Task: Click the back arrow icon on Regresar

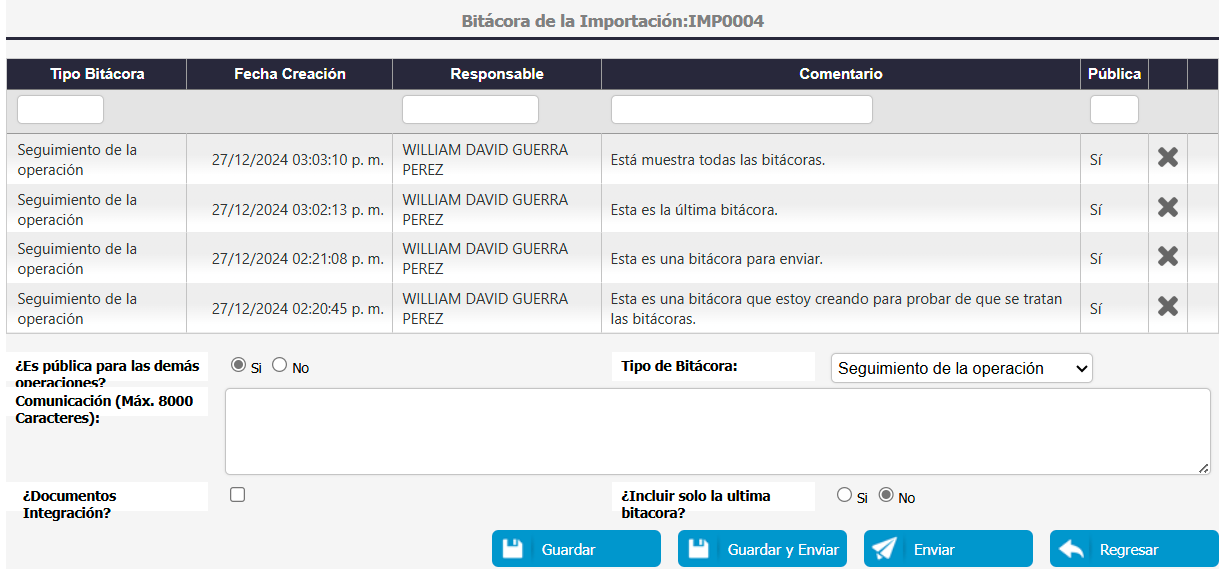Action: [x=1071, y=549]
